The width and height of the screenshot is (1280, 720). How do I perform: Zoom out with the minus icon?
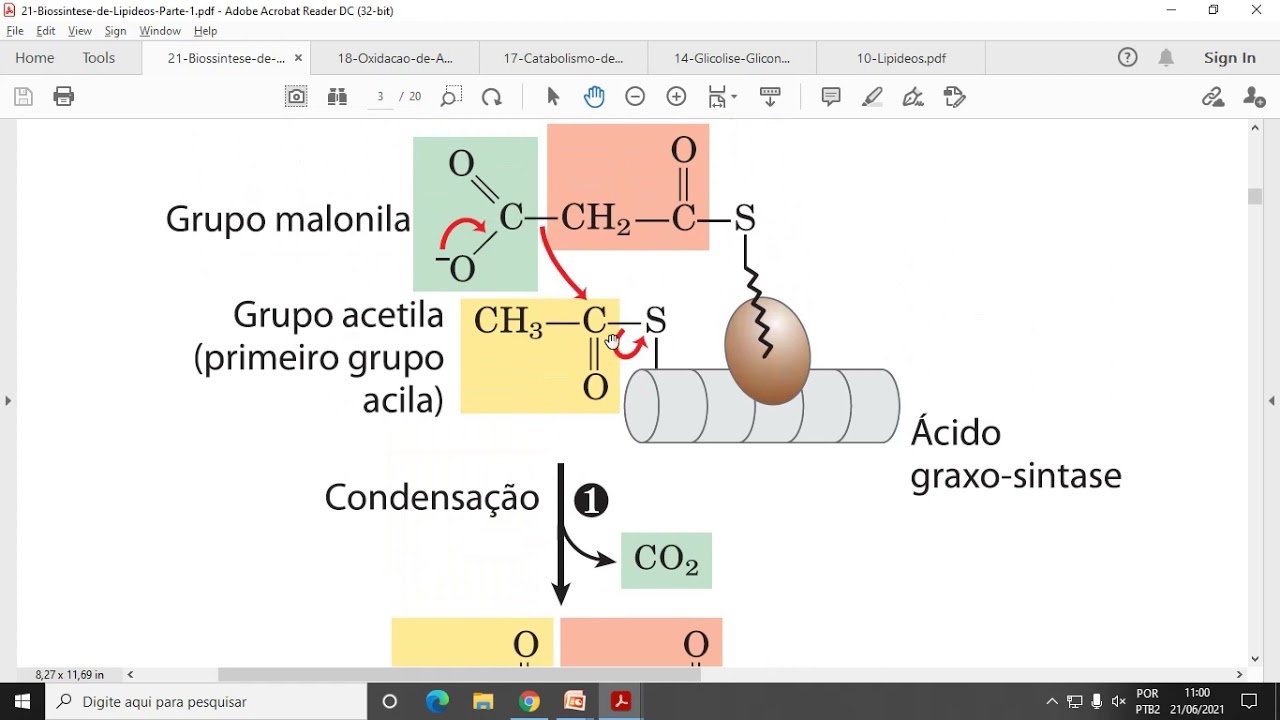coord(635,97)
